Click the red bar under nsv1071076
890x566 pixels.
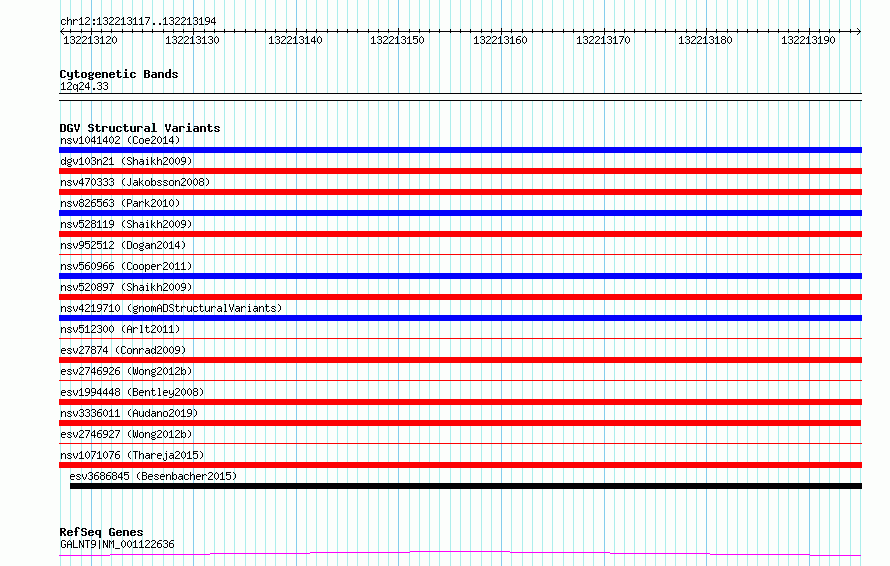coord(460,465)
